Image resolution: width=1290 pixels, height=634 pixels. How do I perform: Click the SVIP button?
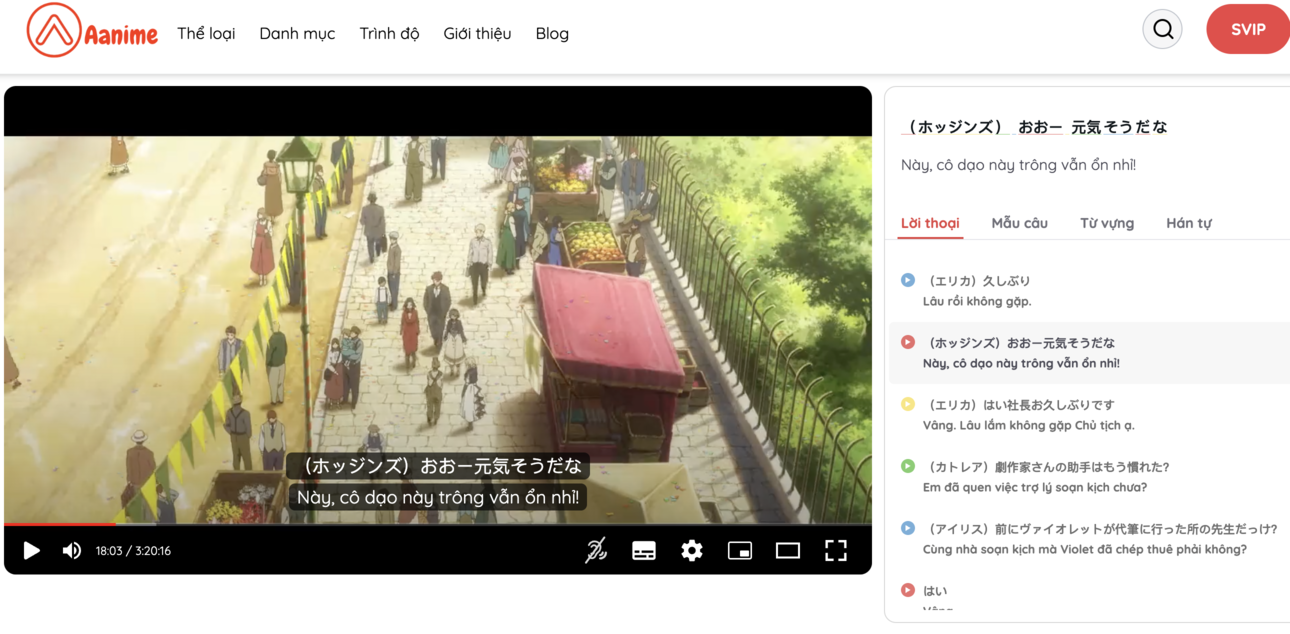coord(1248,29)
